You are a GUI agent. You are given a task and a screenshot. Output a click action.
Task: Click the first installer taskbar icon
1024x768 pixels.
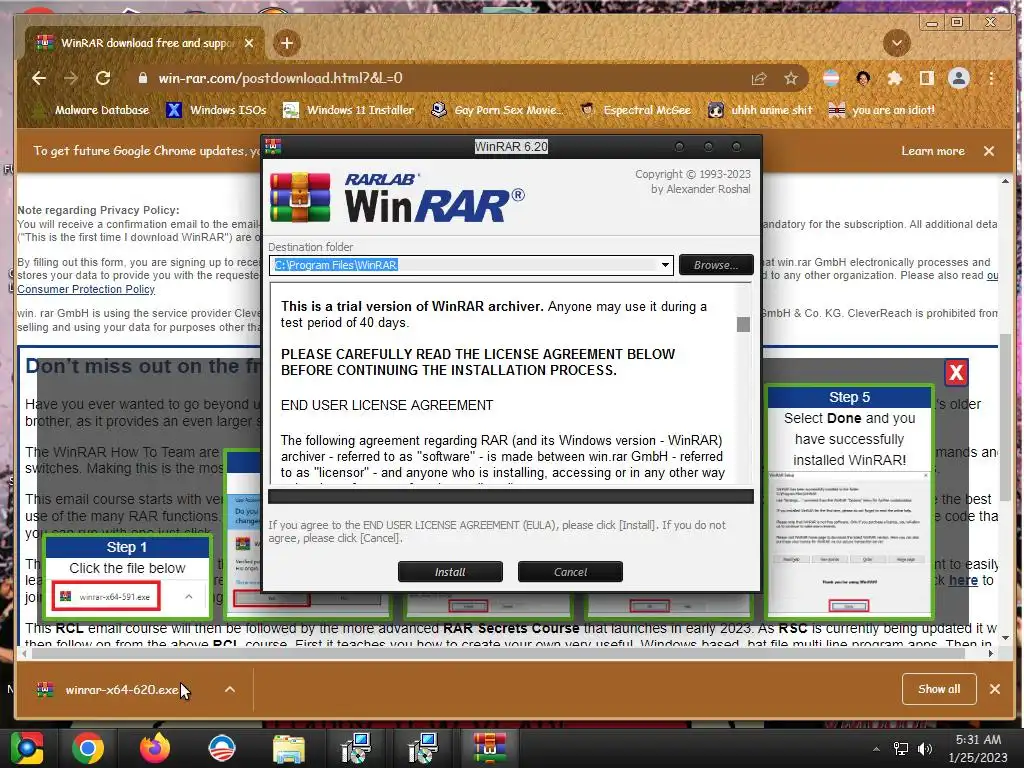click(x=355, y=748)
